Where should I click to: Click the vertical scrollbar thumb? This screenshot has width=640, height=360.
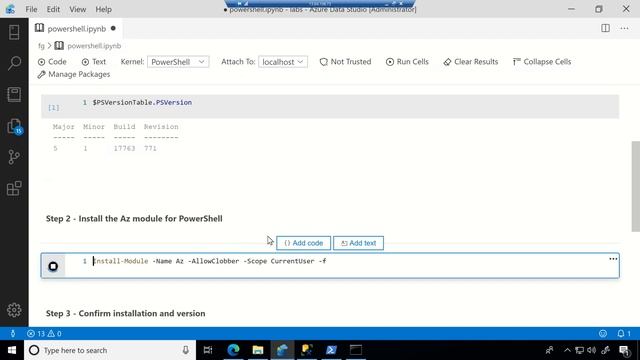click(636, 186)
